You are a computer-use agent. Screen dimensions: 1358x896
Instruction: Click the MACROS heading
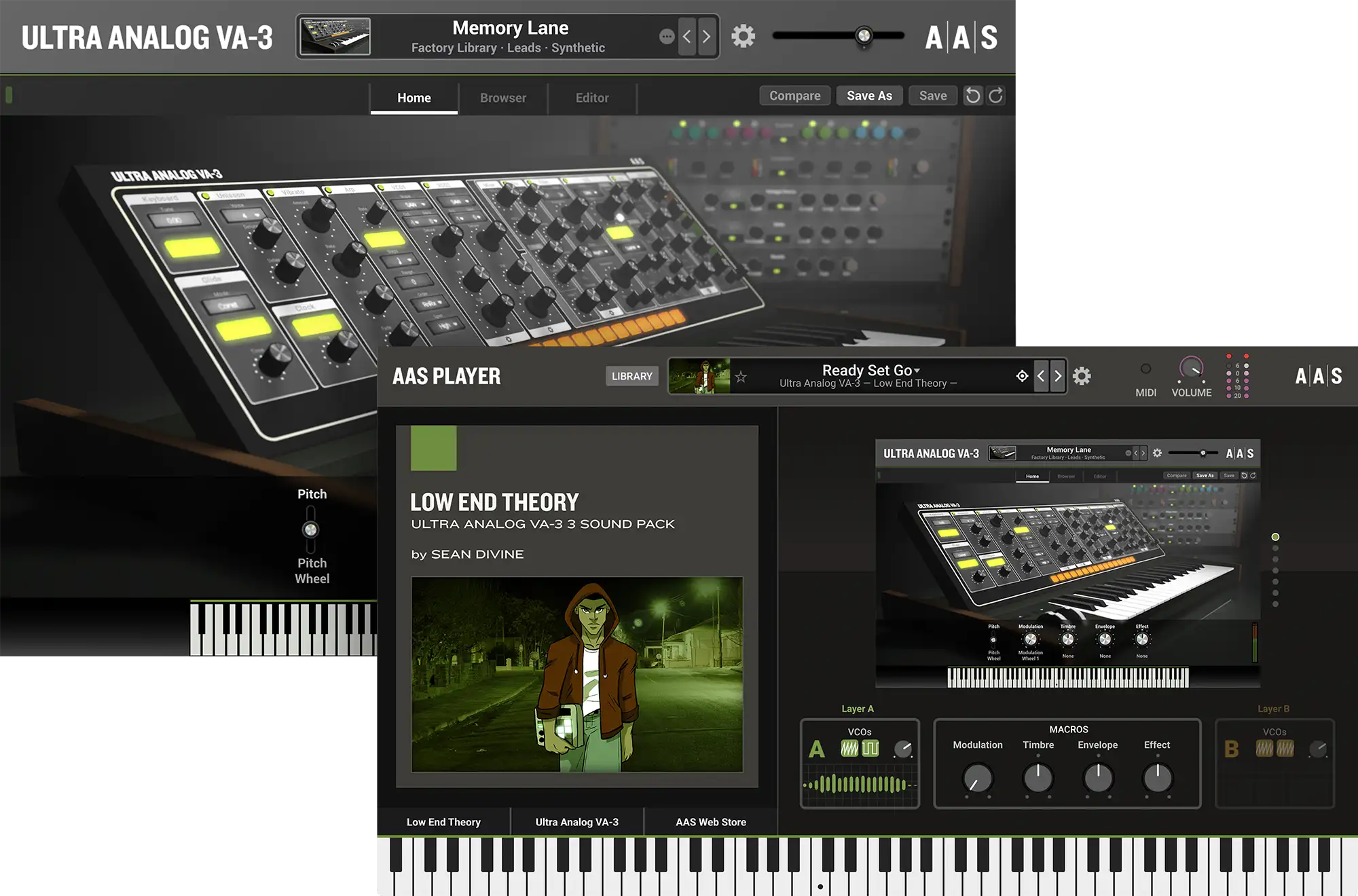[x=1069, y=730]
